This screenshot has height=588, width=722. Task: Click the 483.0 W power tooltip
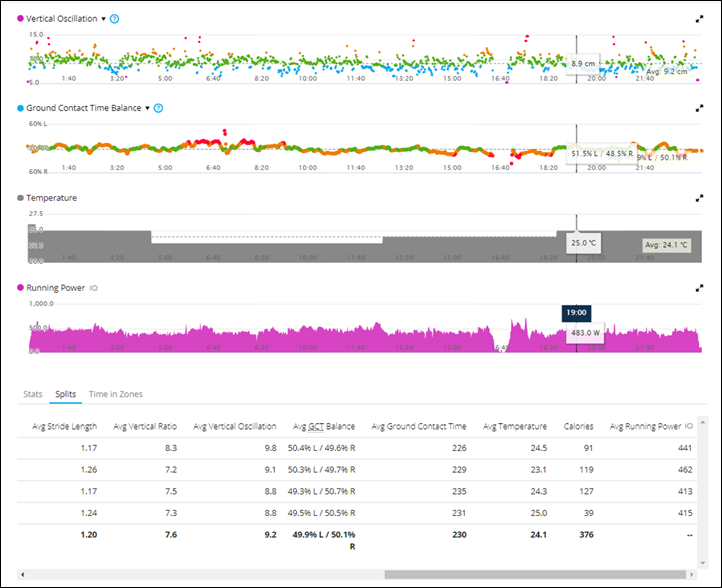pyautogui.click(x=585, y=333)
